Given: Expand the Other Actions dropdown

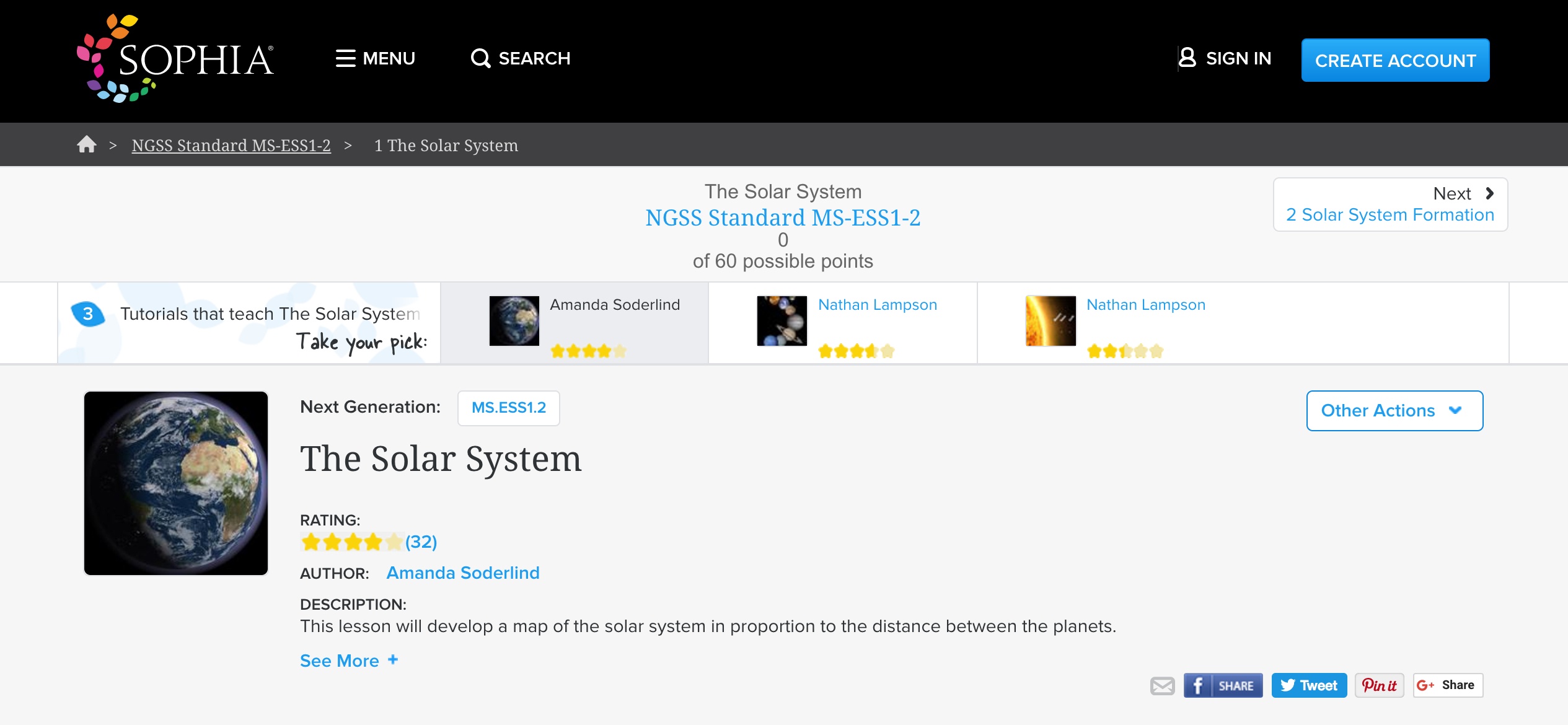Looking at the screenshot, I should point(1394,410).
